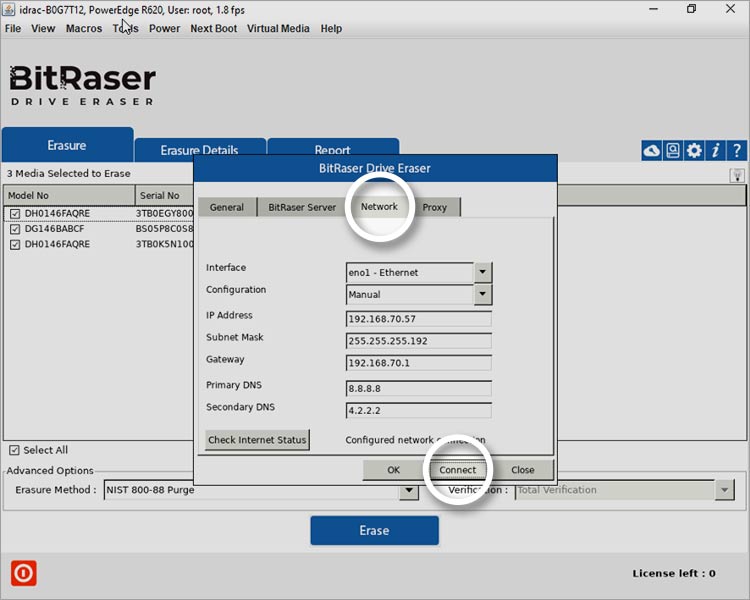Click the IP Address field 192.168.70.57

coord(419,319)
